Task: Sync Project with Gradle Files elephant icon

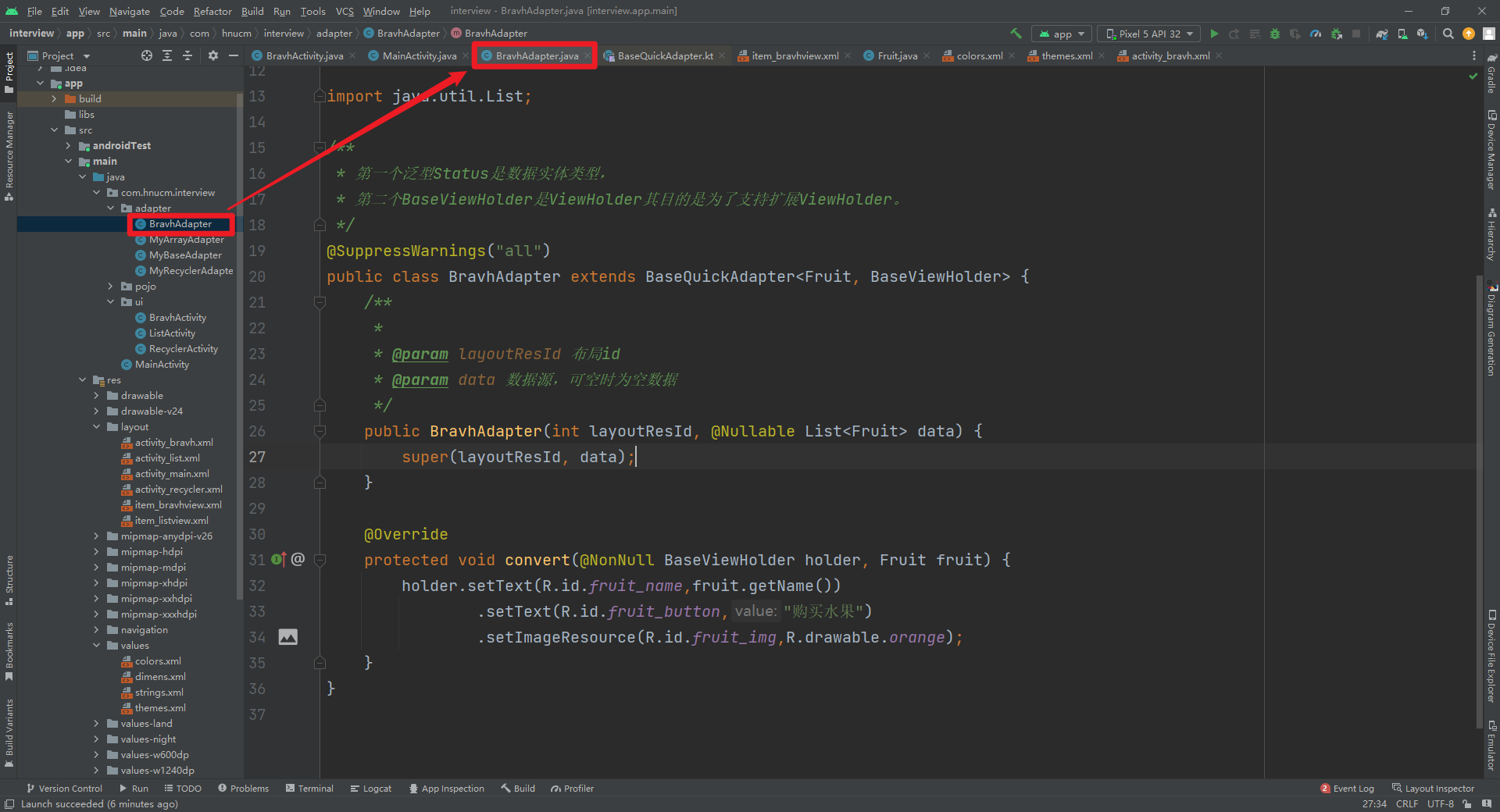Action: (1382, 34)
